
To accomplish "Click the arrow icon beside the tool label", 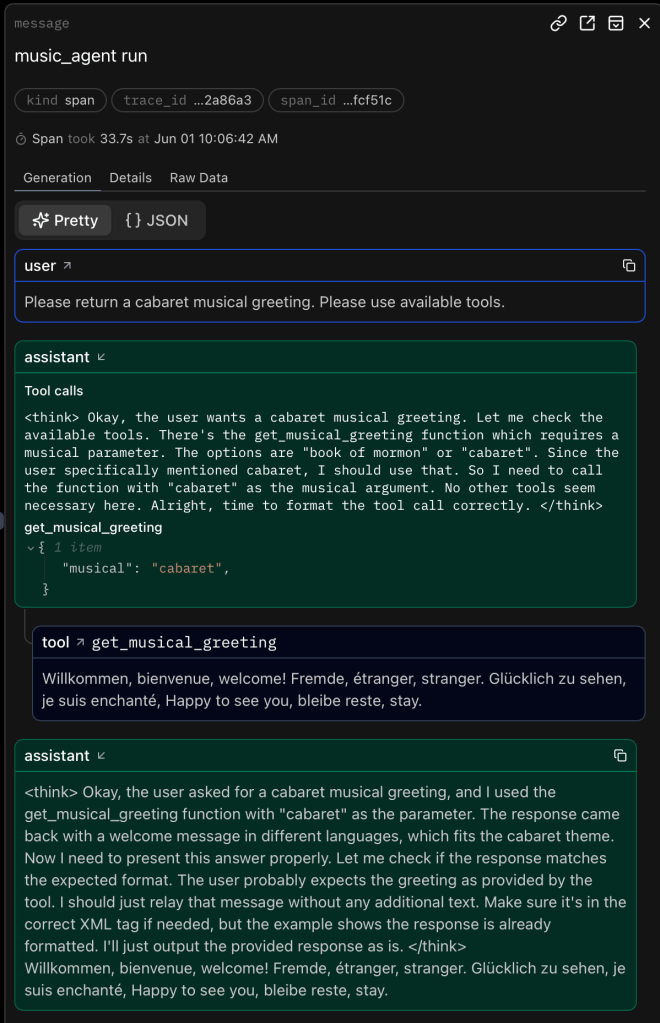I will click(80, 643).
